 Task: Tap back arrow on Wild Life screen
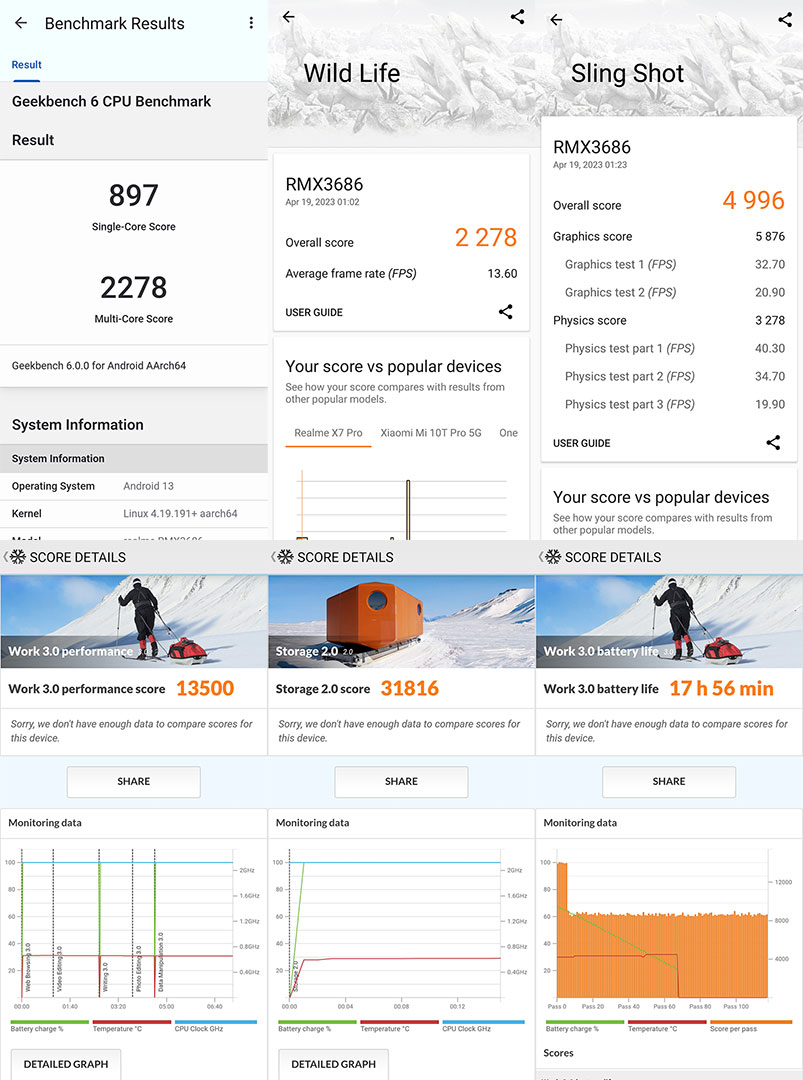coord(289,17)
